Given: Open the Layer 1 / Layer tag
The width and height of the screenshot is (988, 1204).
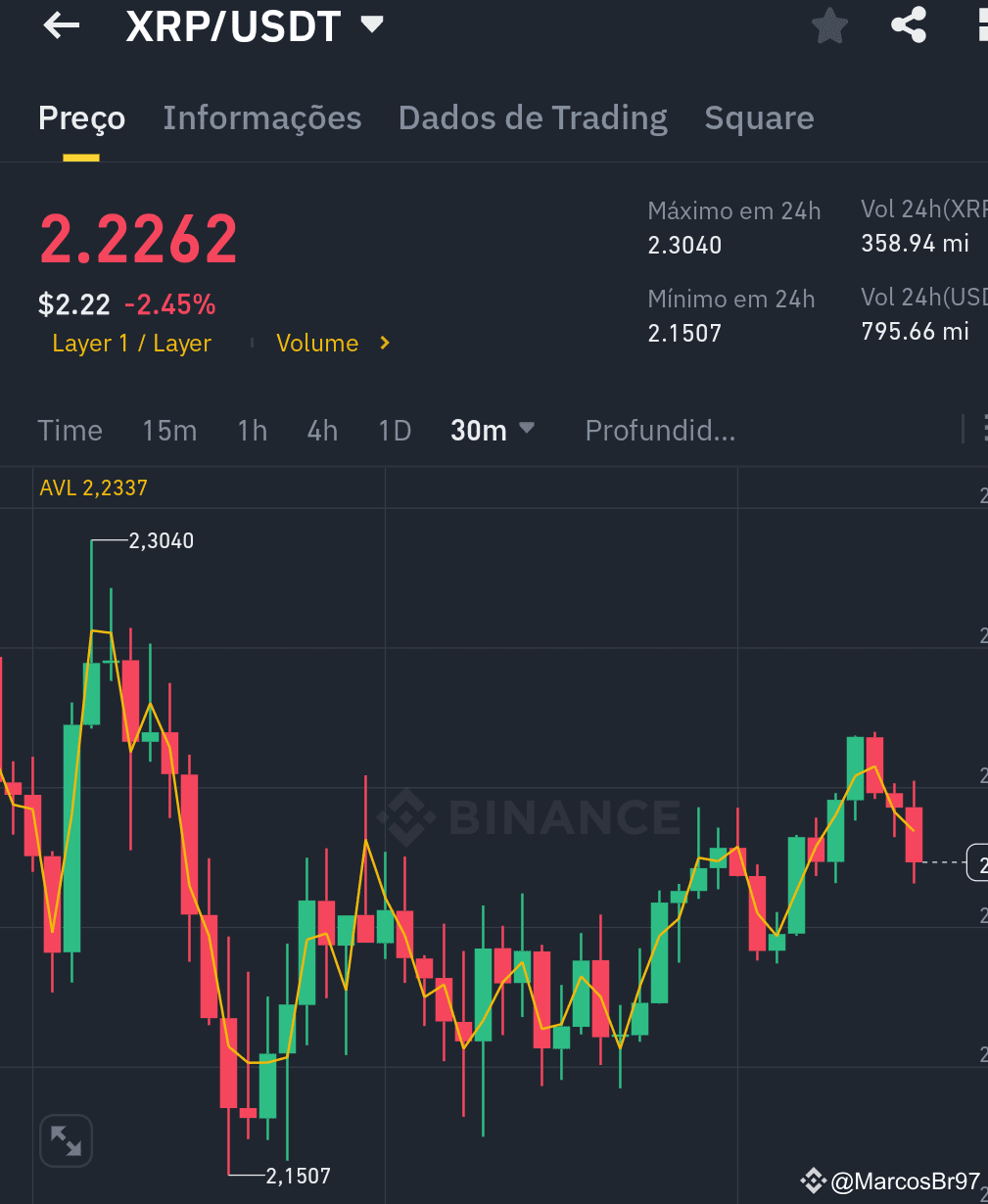Looking at the screenshot, I should click(131, 344).
